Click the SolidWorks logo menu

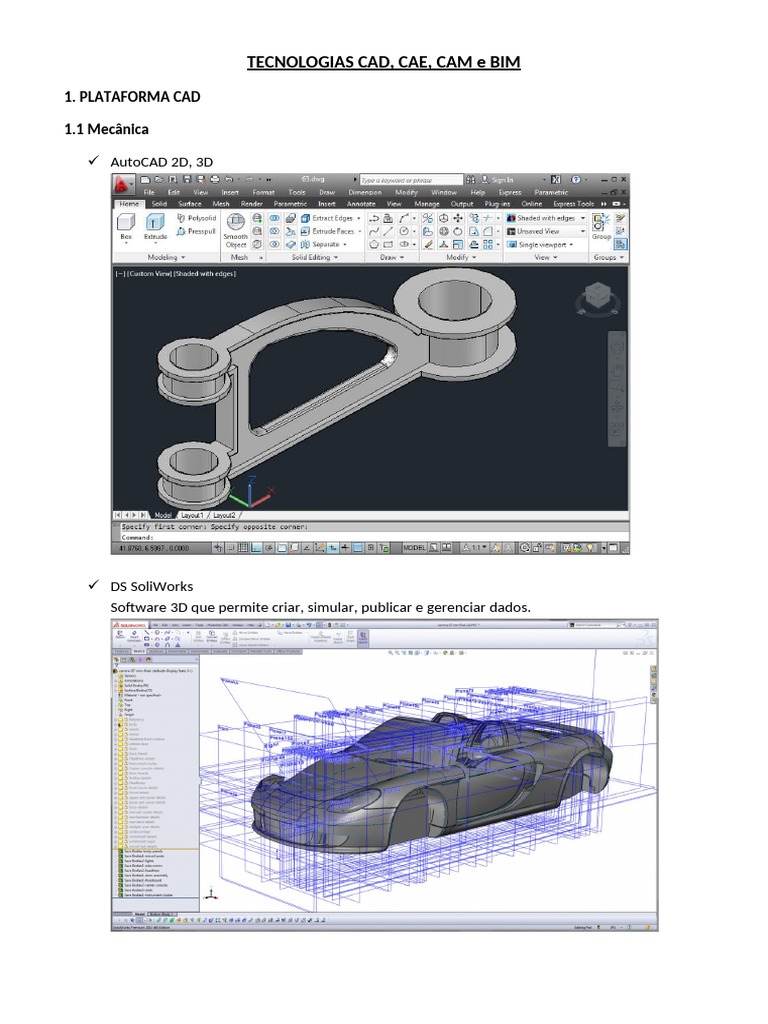coord(131,625)
